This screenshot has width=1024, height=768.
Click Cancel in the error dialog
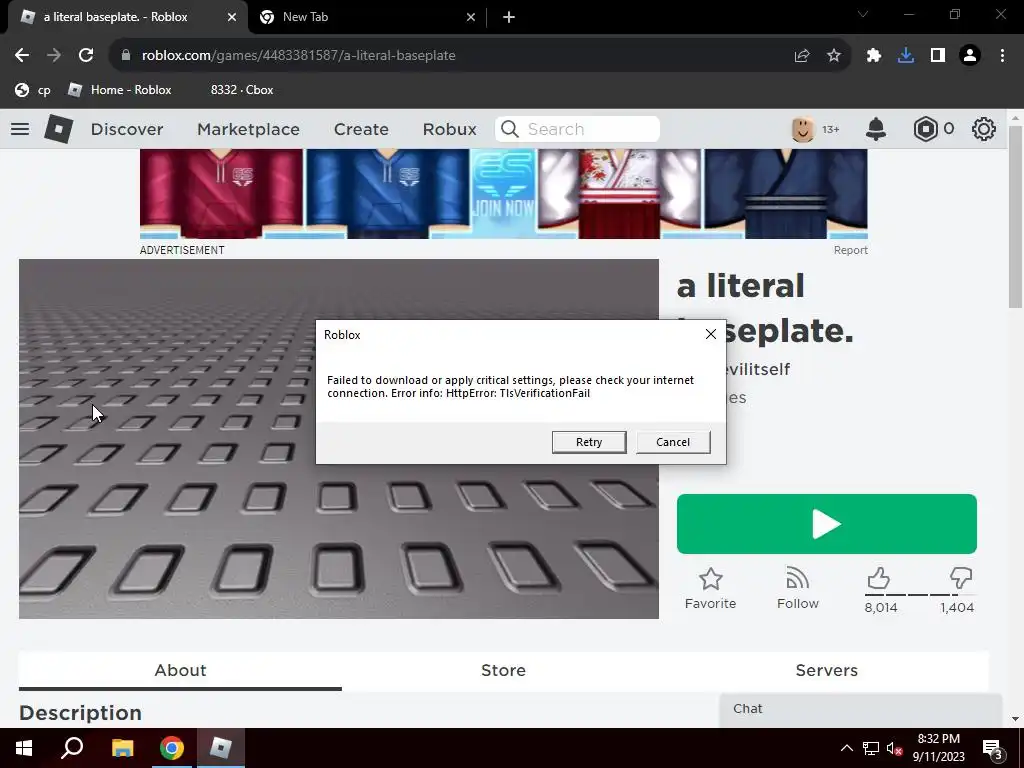673,442
